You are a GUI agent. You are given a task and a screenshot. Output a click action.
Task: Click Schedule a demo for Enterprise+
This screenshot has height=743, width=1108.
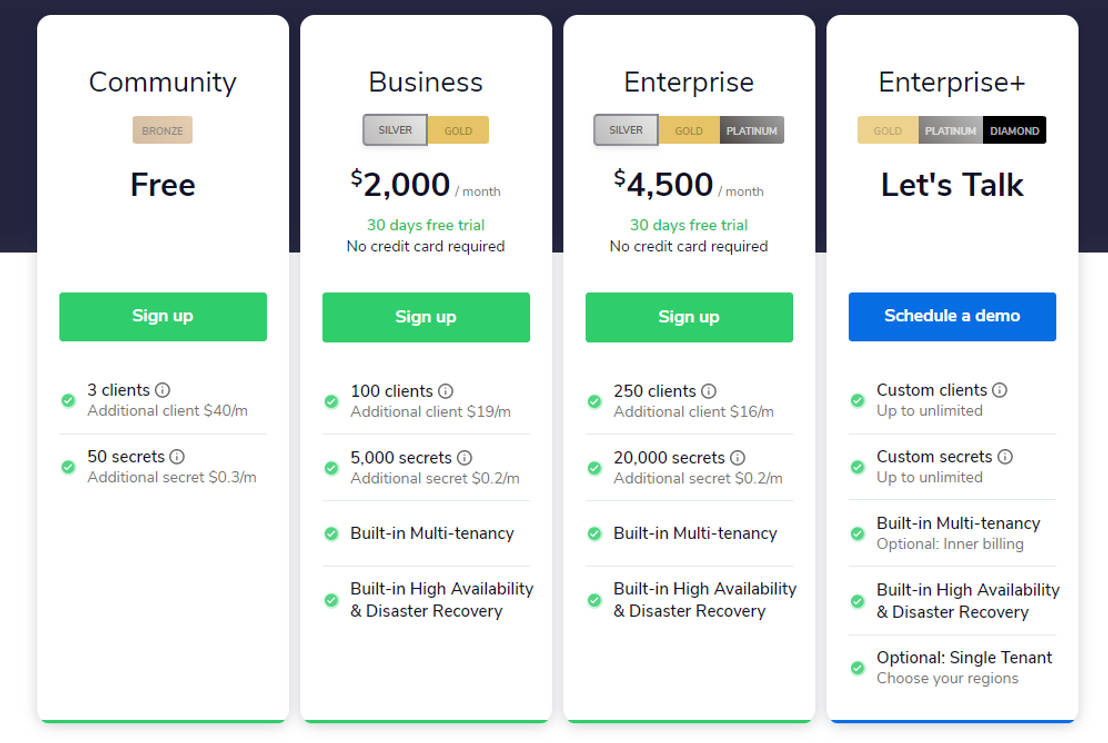(951, 316)
